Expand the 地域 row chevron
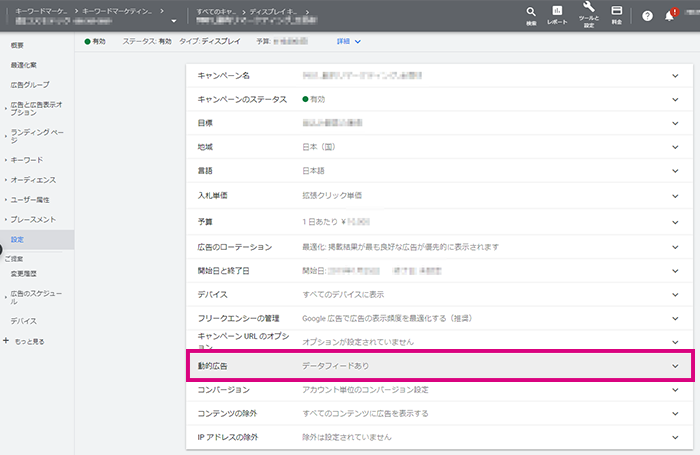 (x=675, y=147)
